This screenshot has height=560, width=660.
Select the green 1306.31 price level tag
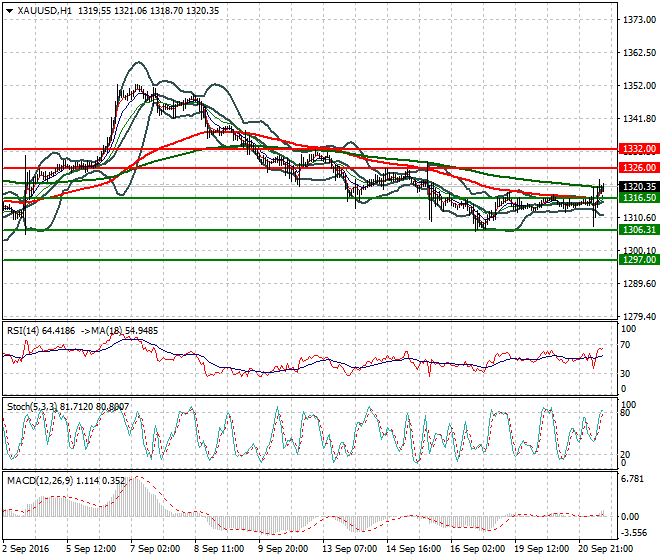pos(638,230)
